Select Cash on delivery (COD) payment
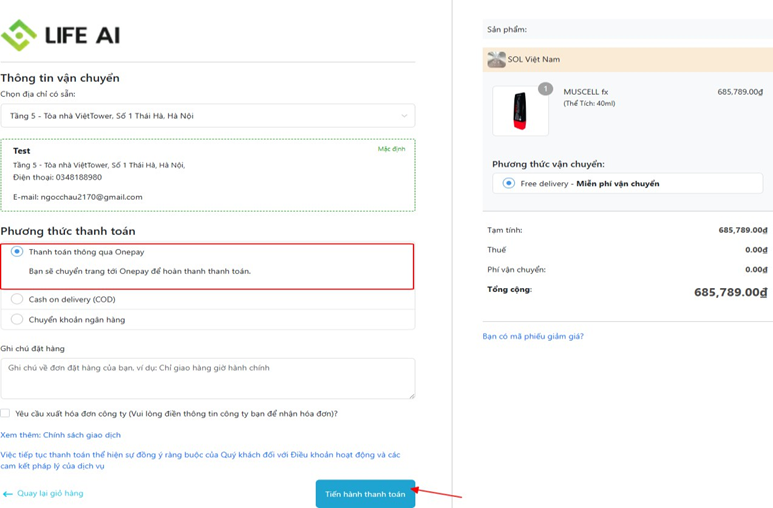The width and height of the screenshot is (773, 508). pos(17,299)
